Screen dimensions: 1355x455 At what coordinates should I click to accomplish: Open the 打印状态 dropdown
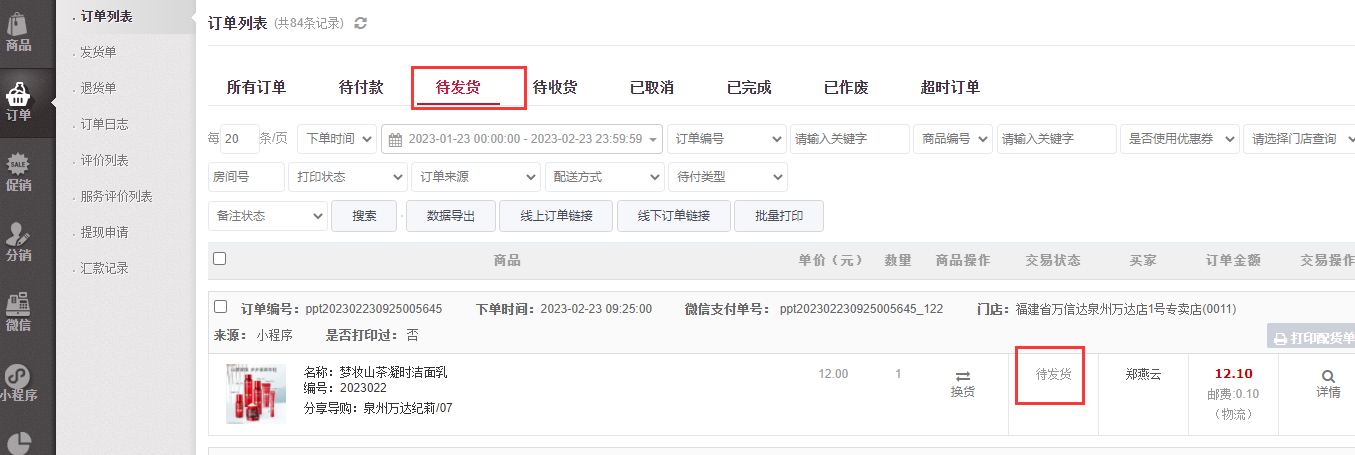tap(347, 177)
